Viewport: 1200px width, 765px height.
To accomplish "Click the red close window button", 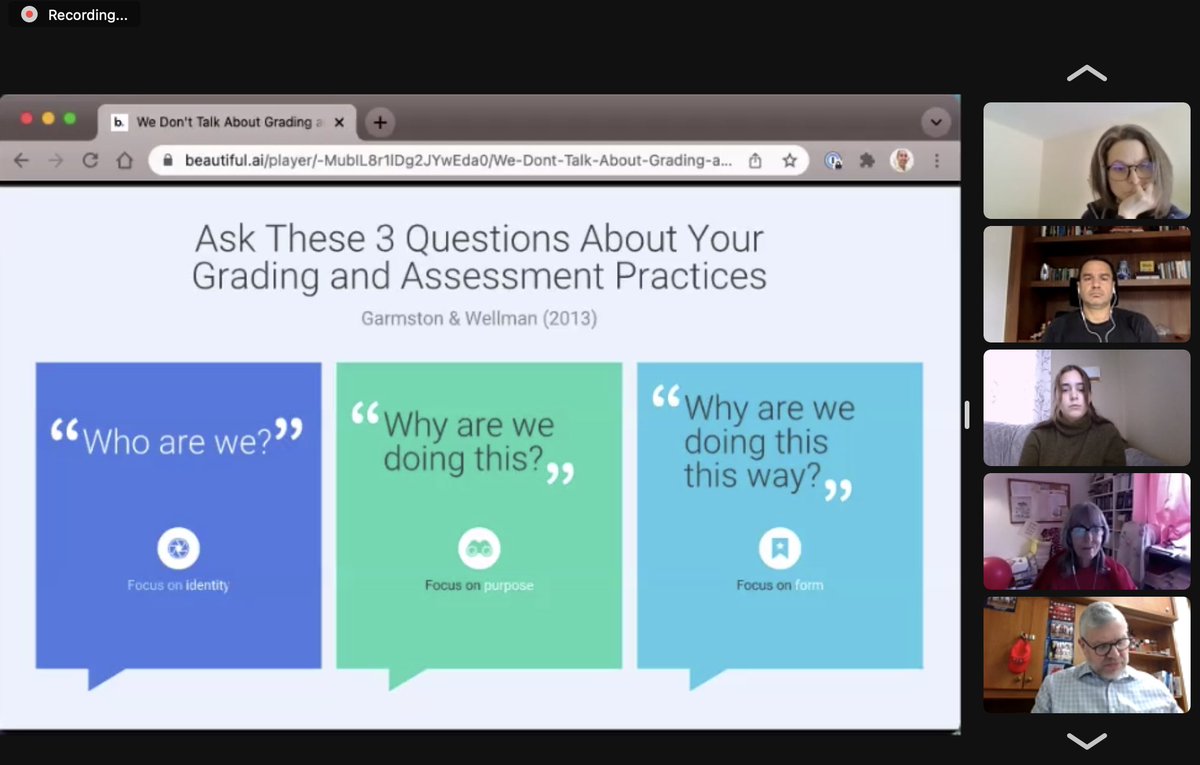I will click(27, 118).
